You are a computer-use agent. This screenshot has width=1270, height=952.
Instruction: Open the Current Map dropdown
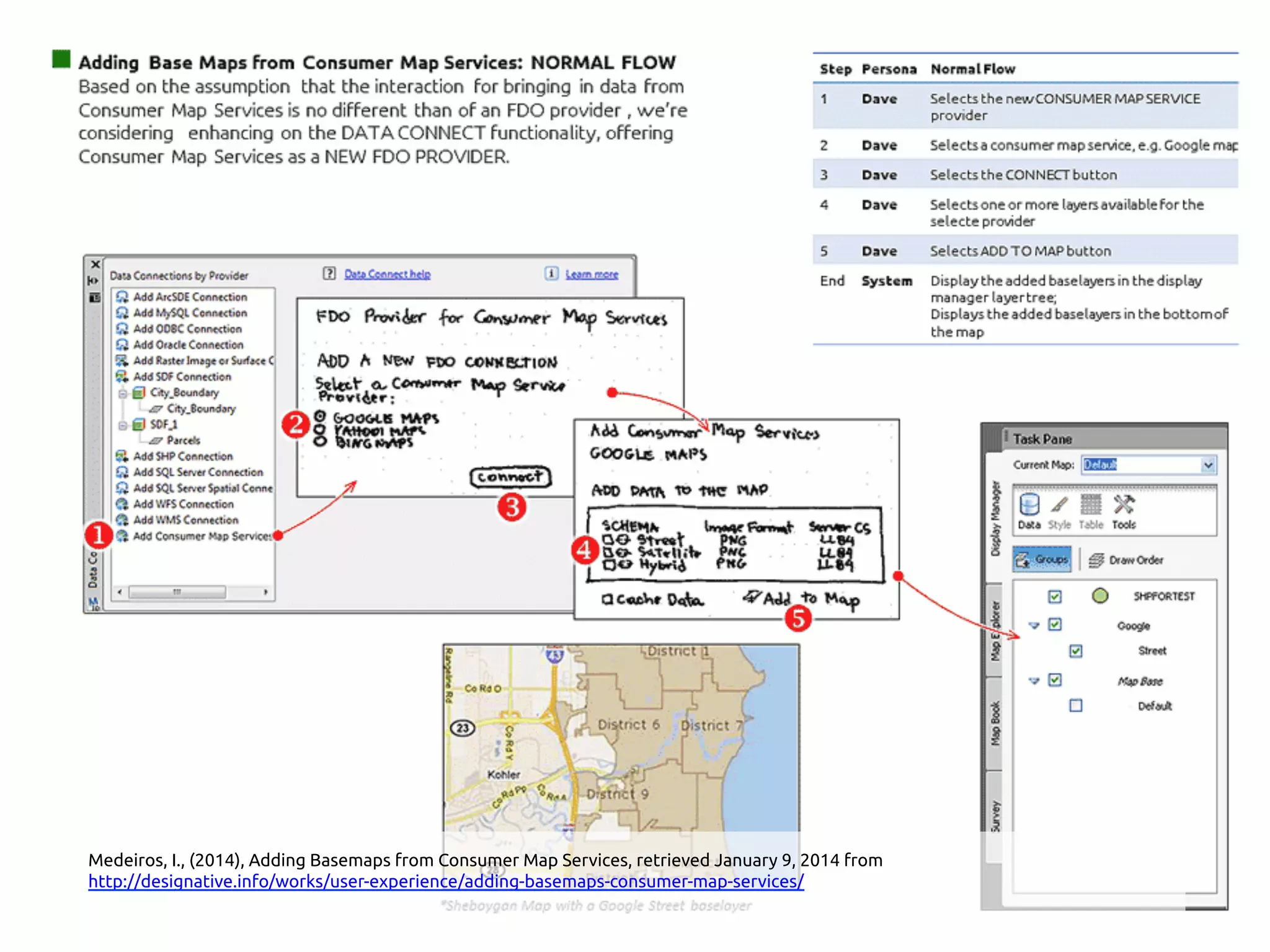[1208, 465]
